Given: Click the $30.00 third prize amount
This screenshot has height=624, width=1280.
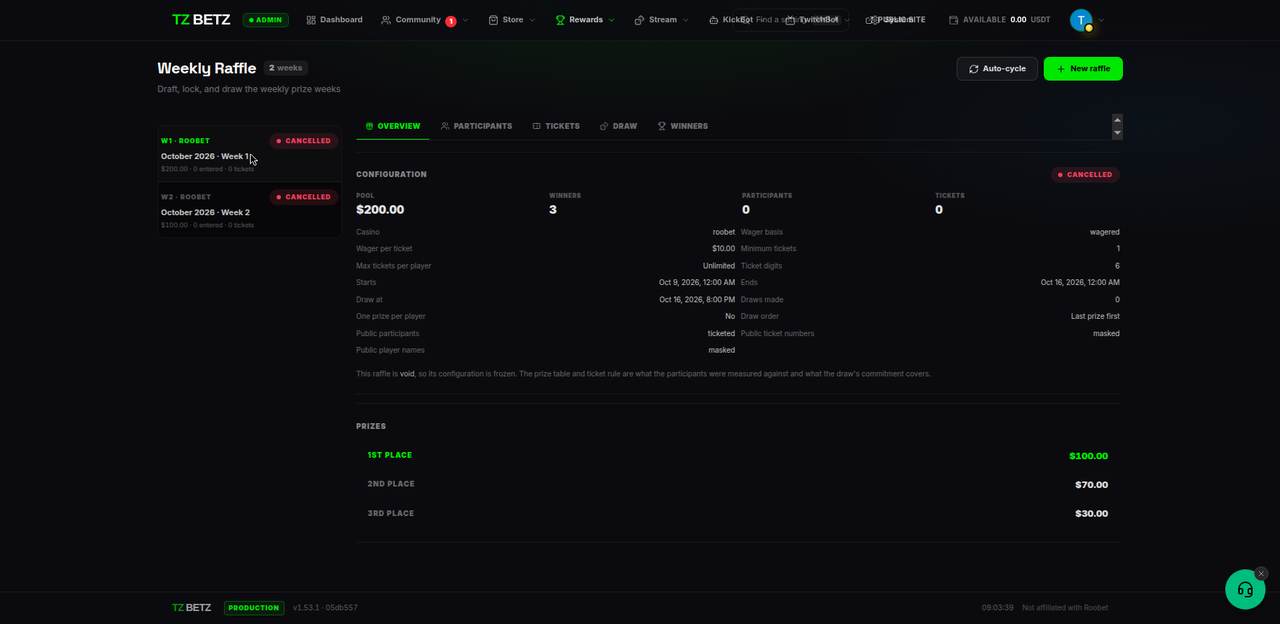Looking at the screenshot, I should 1091,514.
